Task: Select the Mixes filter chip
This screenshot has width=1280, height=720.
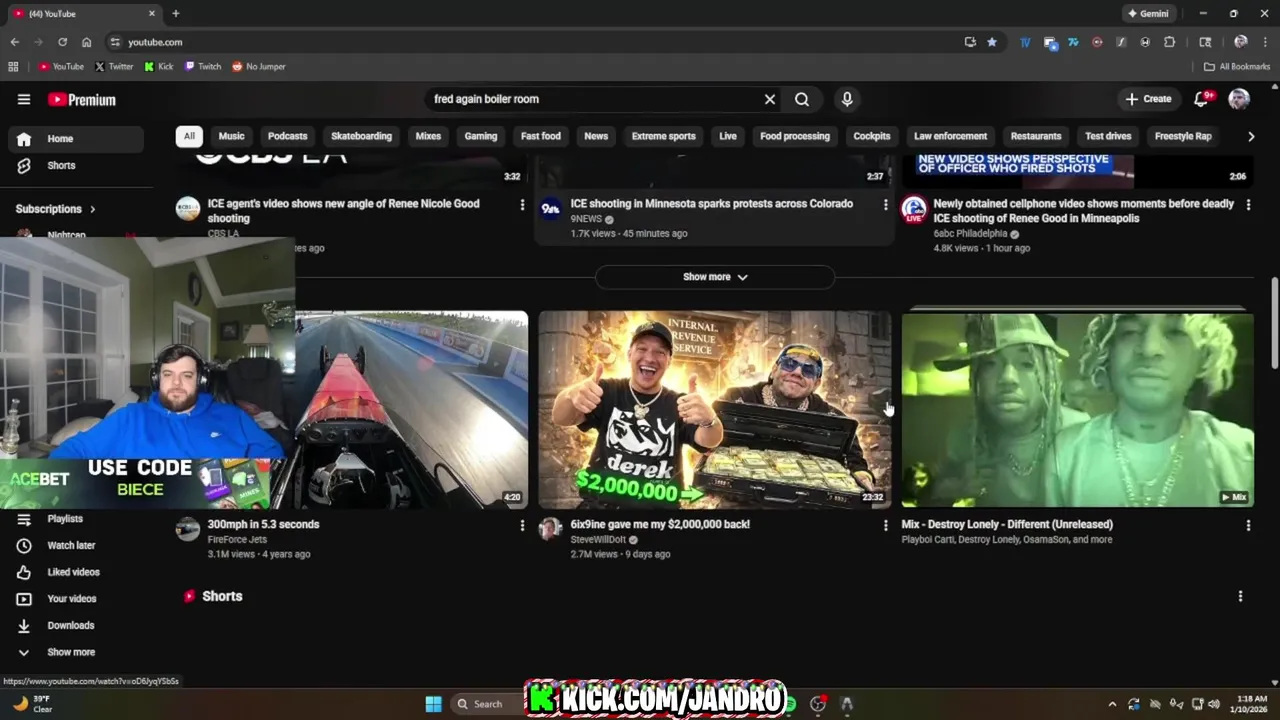Action: tap(428, 136)
